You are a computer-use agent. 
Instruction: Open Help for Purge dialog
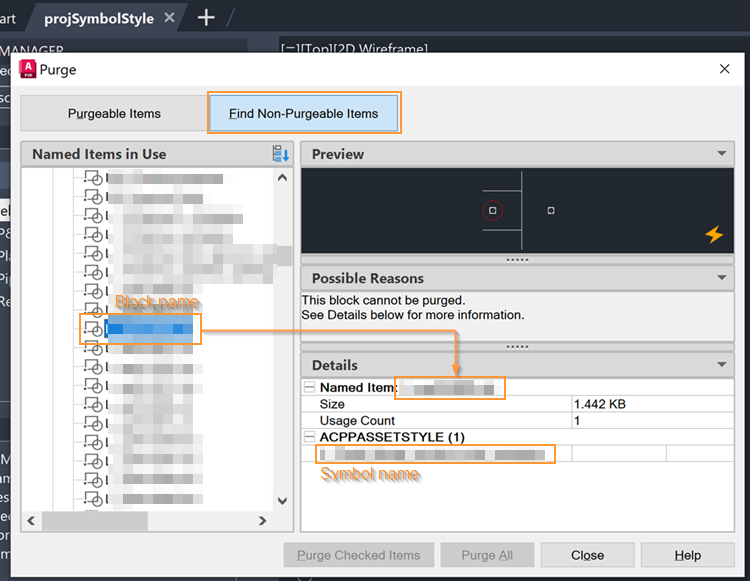pos(687,555)
